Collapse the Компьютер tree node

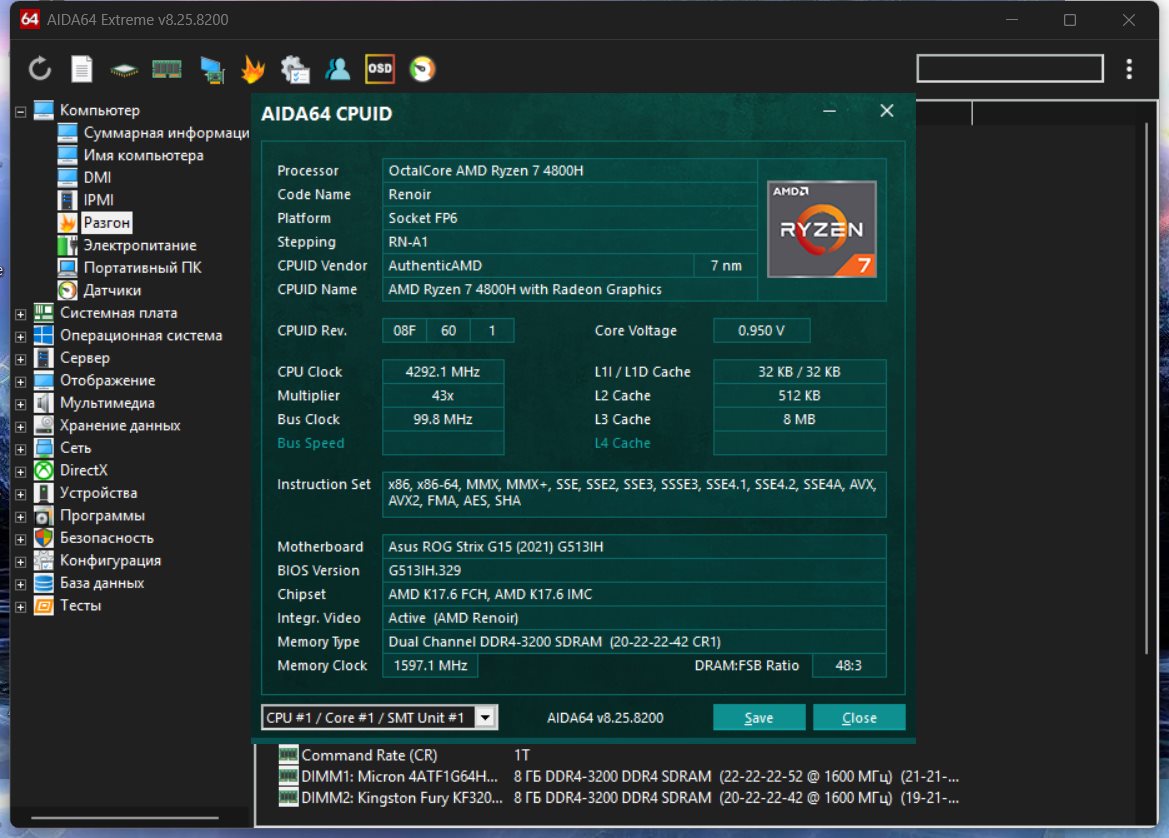pyautogui.click(x=20, y=111)
